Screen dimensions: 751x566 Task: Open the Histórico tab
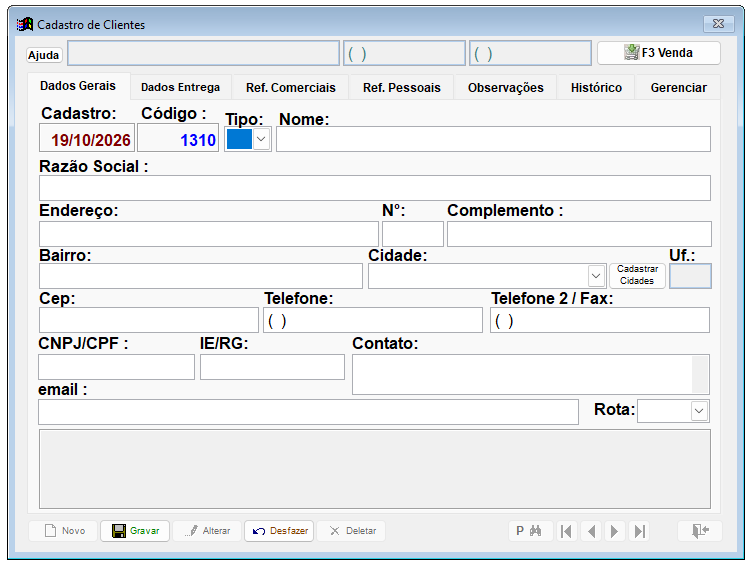coord(596,88)
